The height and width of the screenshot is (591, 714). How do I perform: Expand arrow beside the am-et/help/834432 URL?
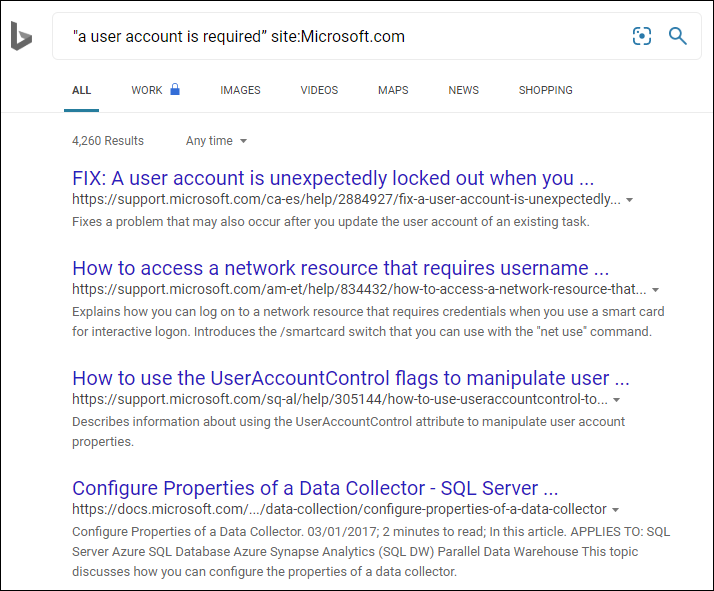pos(655,290)
